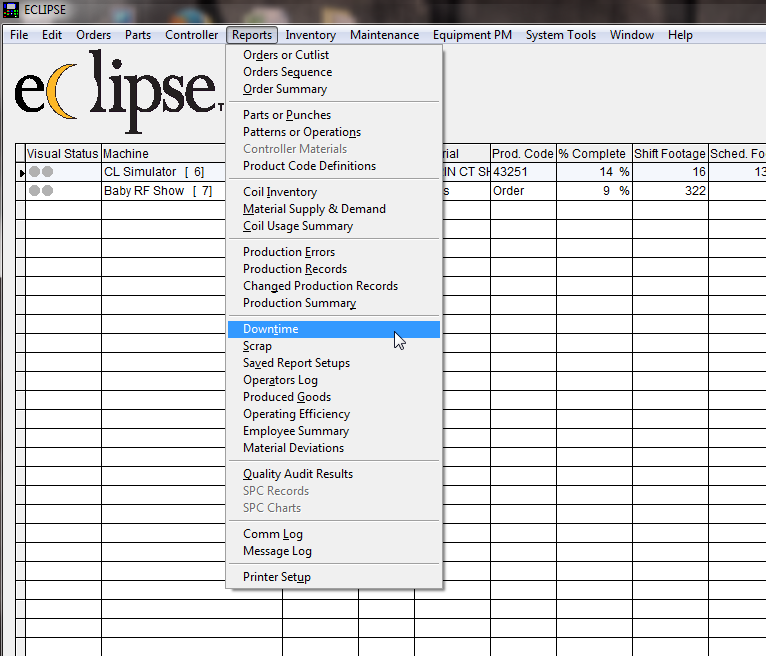This screenshot has width=766, height=656.
Task: Open Production Summary report
Action: (334, 303)
